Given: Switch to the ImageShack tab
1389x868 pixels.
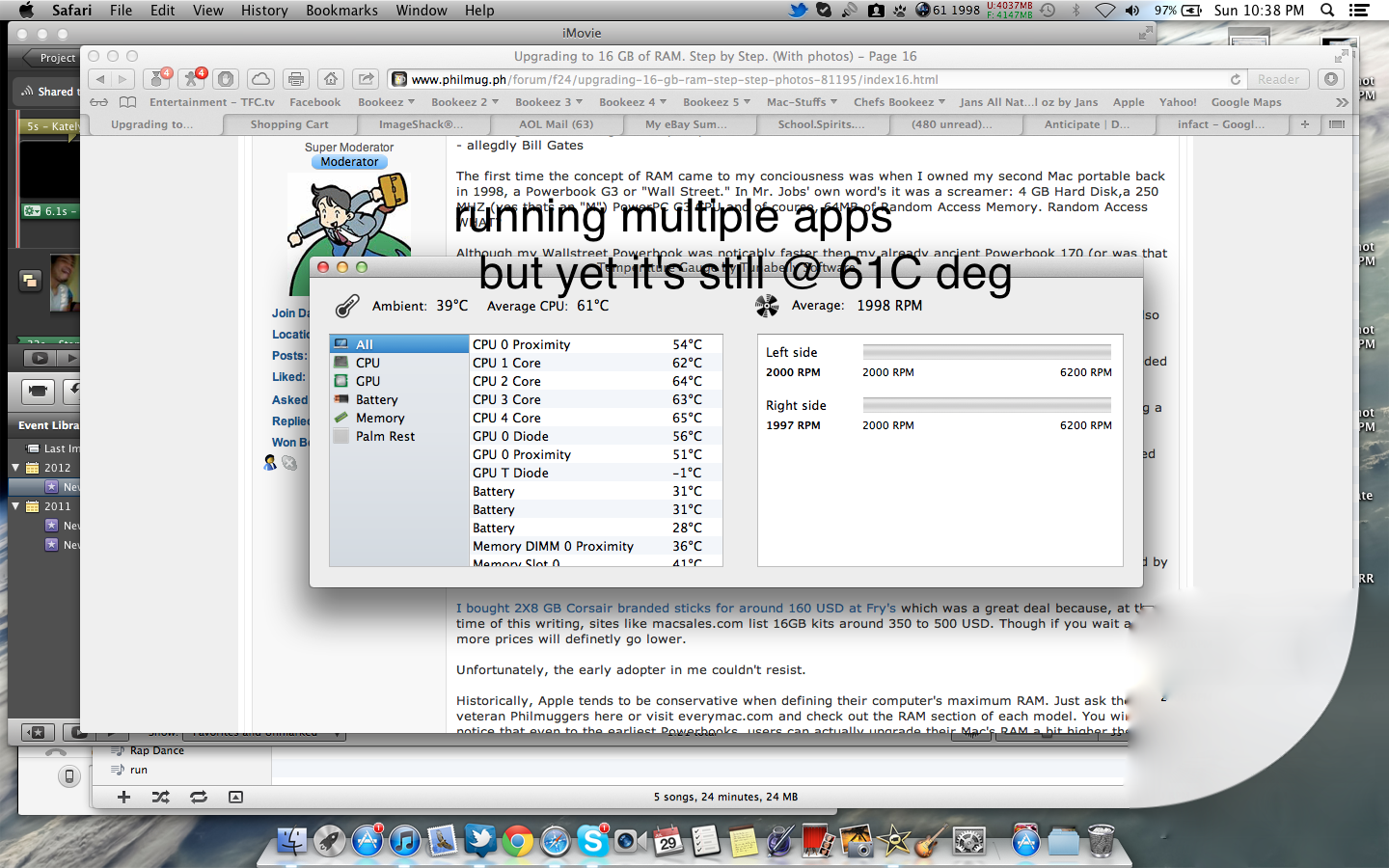Looking at the screenshot, I should coord(422,124).
